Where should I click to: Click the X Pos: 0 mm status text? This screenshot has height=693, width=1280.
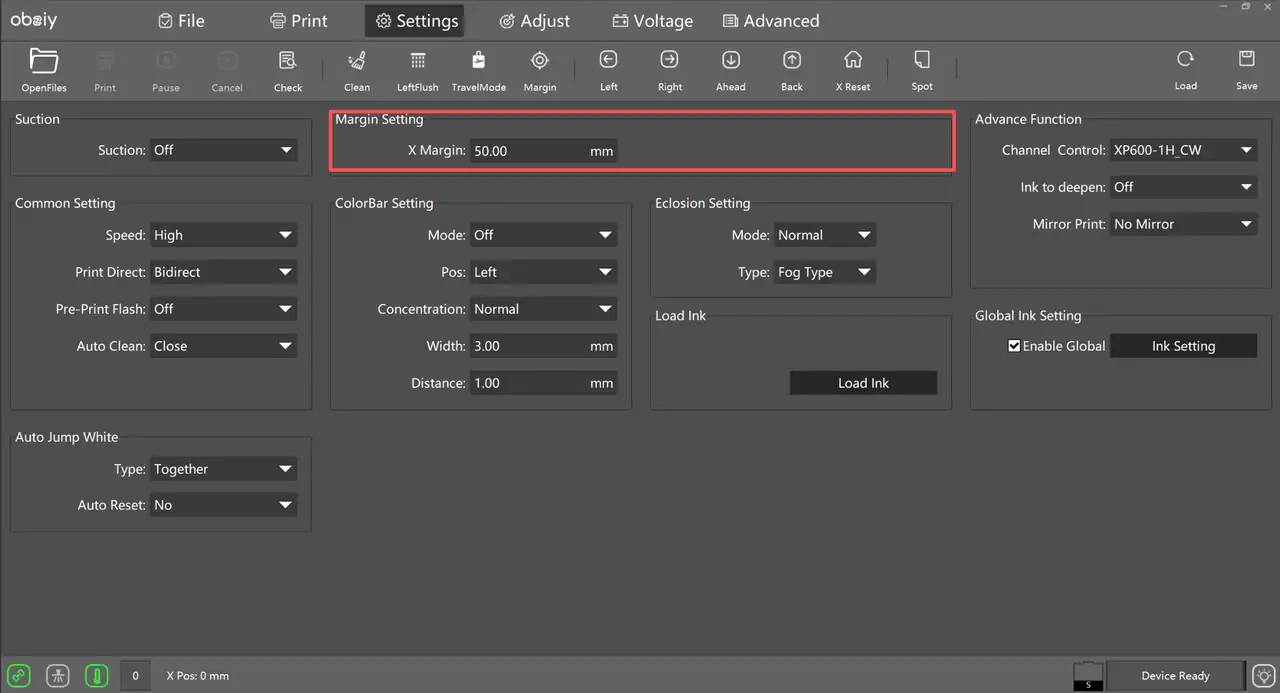[x=197, y=676]
